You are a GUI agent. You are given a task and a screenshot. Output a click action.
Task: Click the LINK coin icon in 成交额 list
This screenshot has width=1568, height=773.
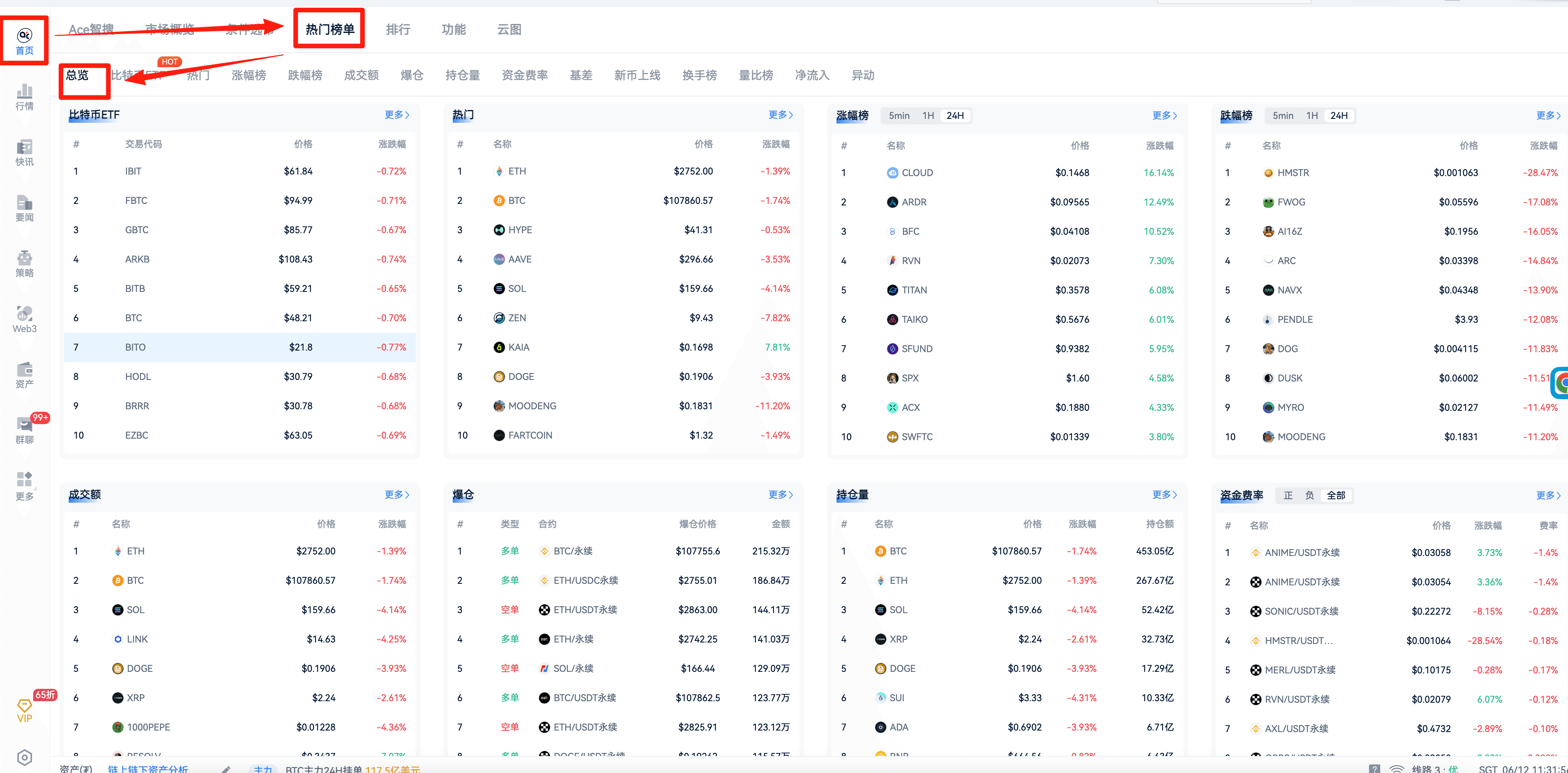tap(118, 639)
